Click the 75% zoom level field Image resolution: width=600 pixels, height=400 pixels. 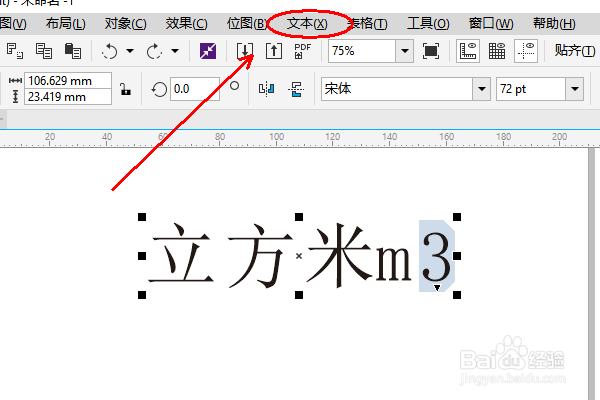tap(362, 51)
